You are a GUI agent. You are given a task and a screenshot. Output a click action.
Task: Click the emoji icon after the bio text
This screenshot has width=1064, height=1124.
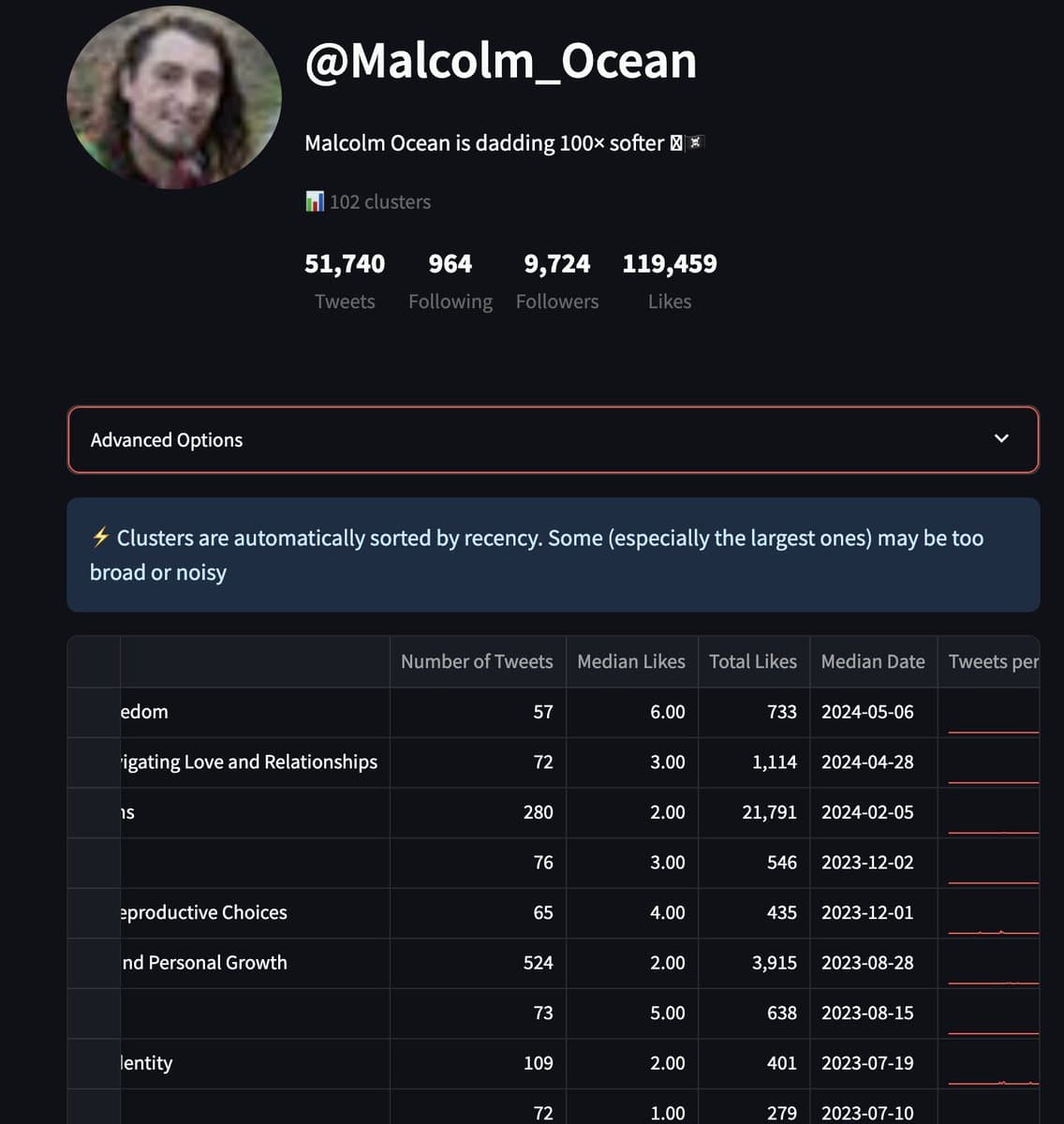point(686,143)
